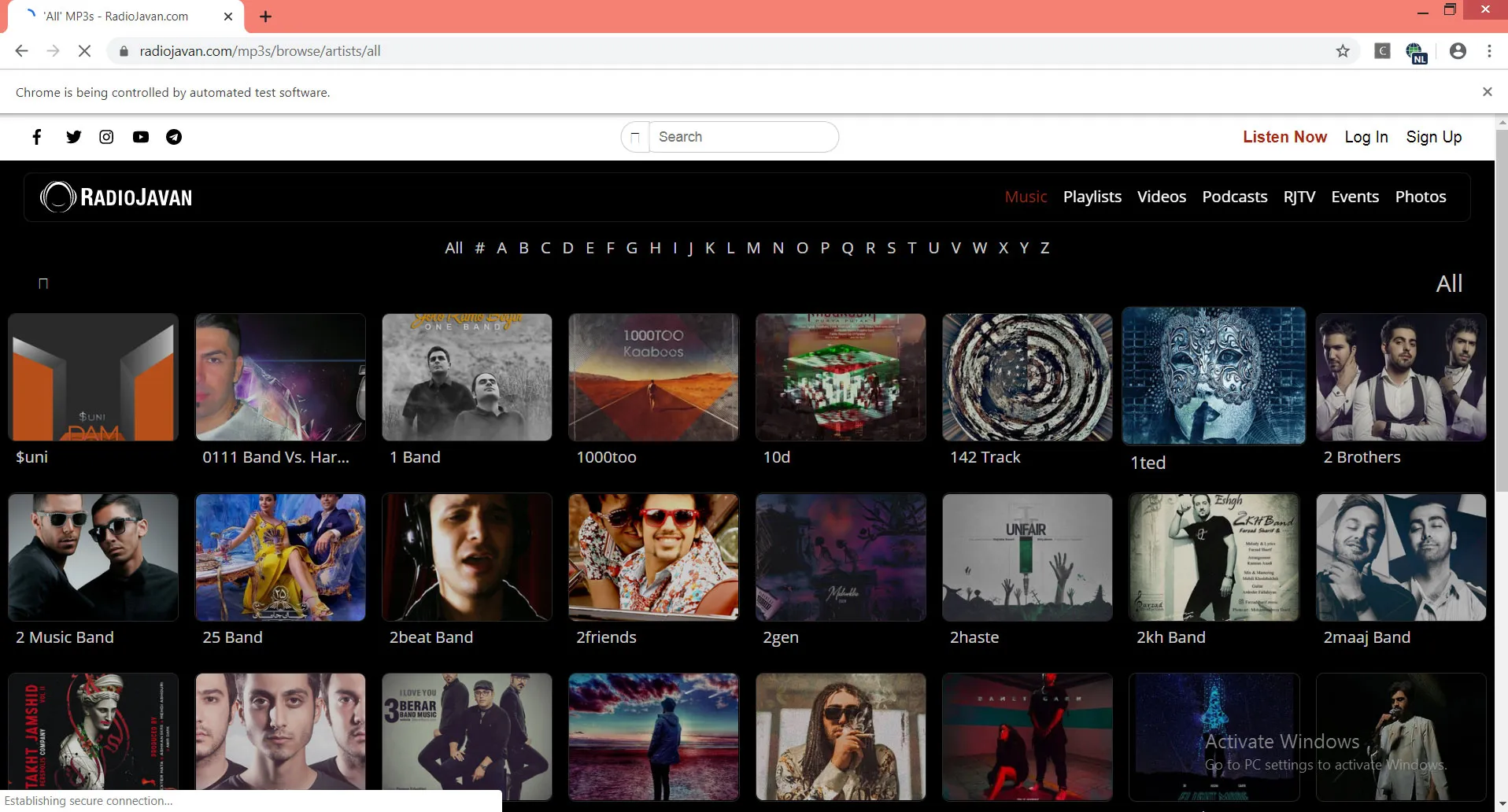This screenshot has height=812, width=1508.
Task: Open the Telegram icon link
Action: pos(174,137)
